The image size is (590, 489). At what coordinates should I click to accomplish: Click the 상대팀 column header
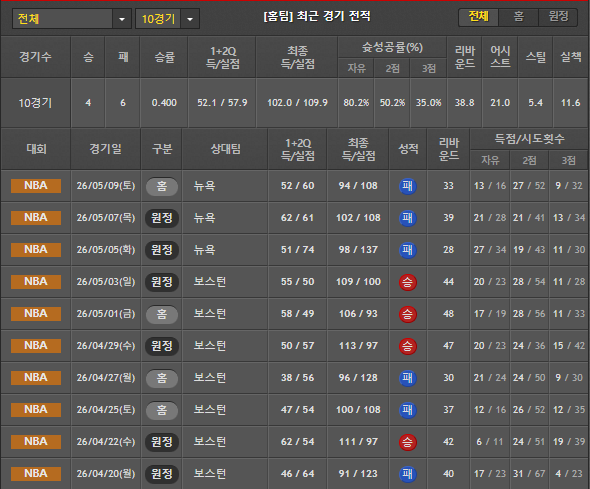[x=225, y=149]
